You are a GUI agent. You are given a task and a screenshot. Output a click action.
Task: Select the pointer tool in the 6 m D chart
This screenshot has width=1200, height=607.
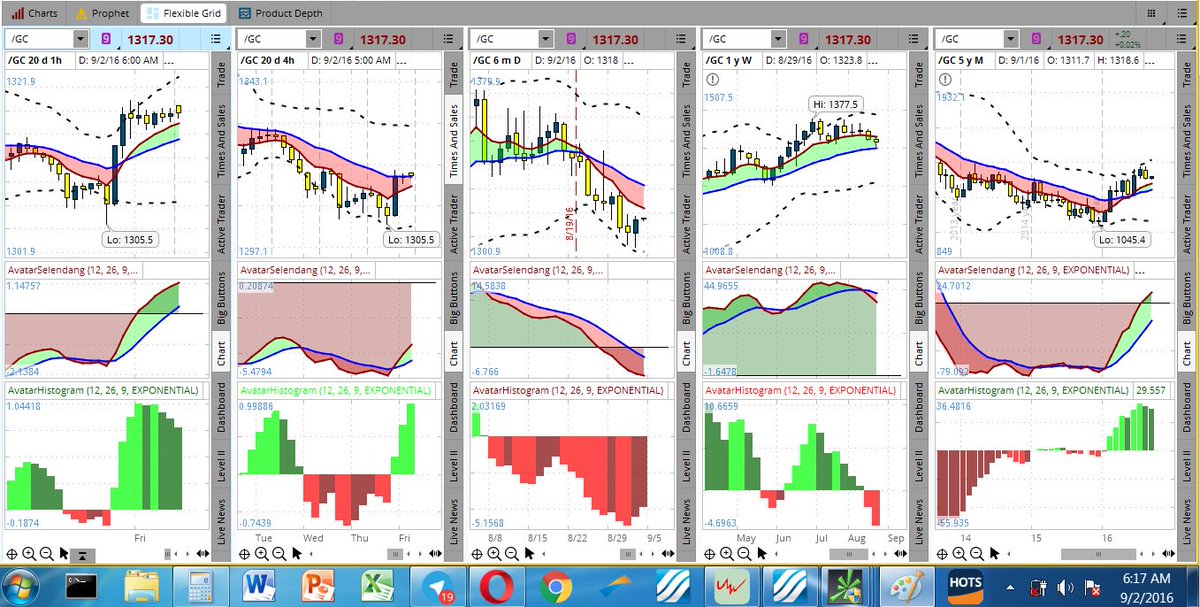tap(528, 553)
